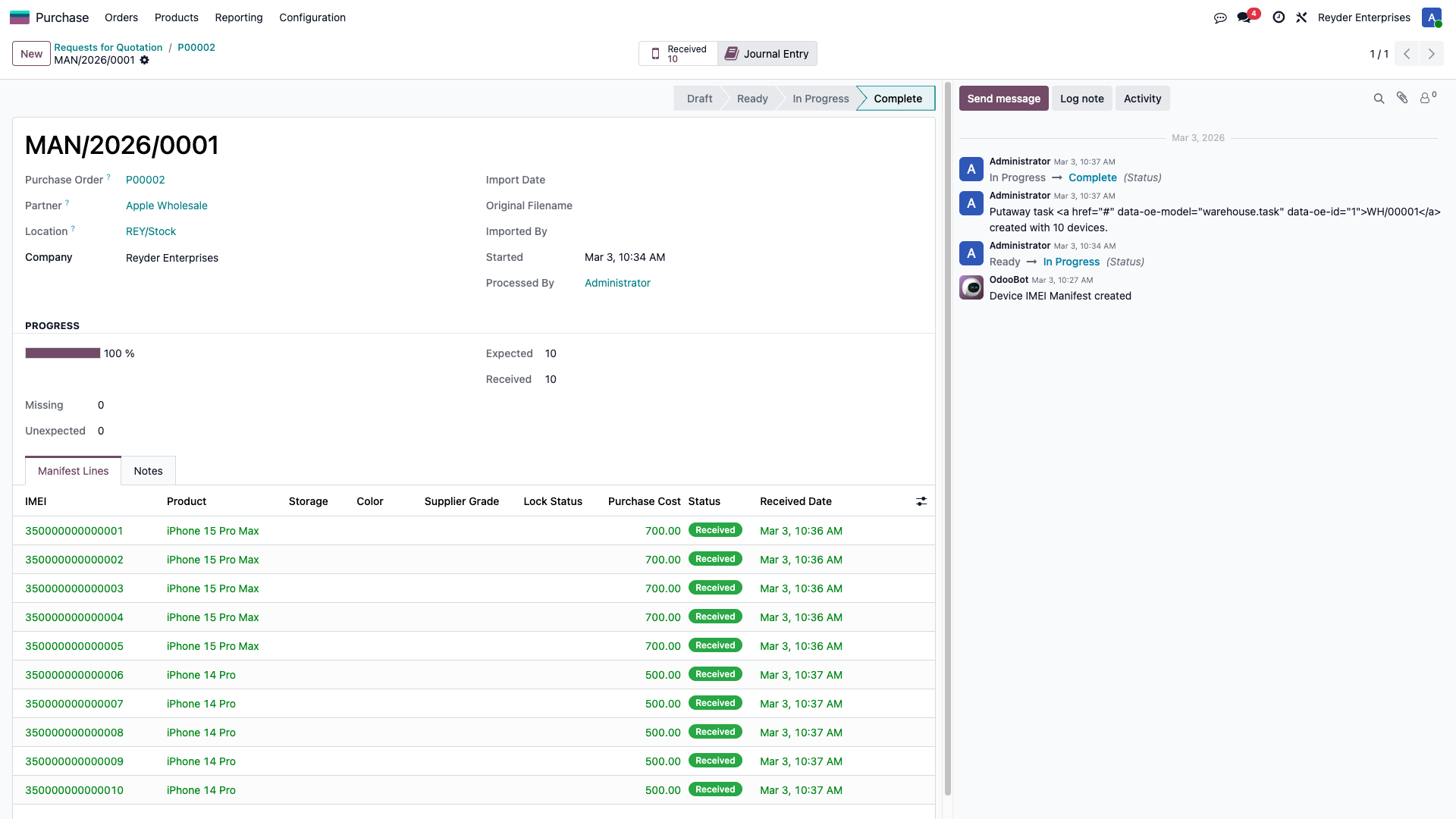
Task: Open the activities clock icon
Action: tap(1279, 17)
